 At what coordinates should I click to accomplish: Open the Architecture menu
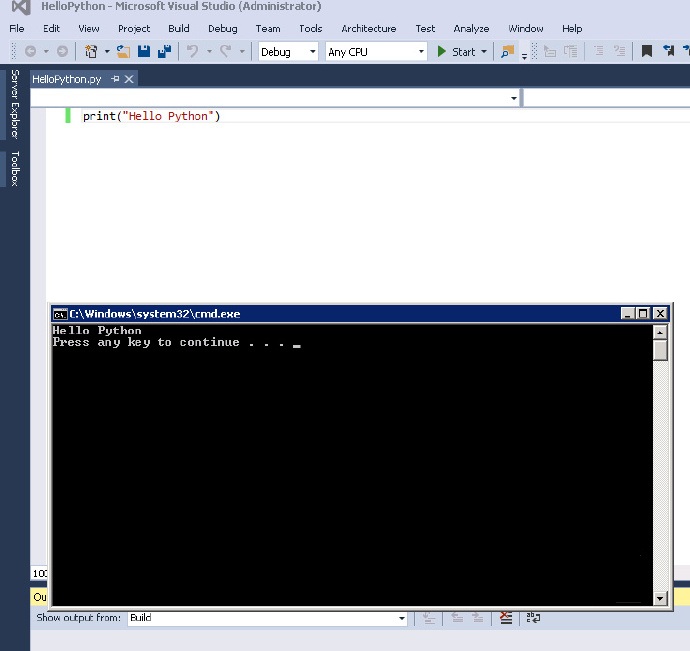(x=368, y=29)
